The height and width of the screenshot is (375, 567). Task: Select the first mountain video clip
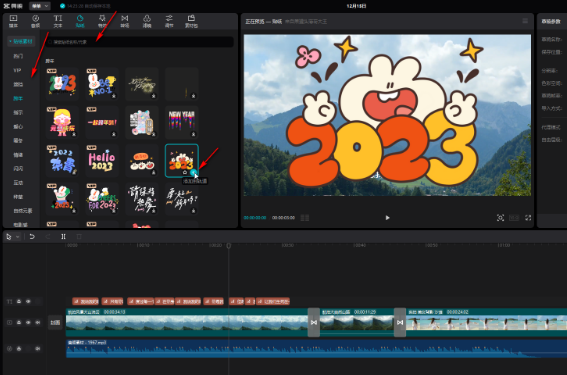click(x=187, y=322)
